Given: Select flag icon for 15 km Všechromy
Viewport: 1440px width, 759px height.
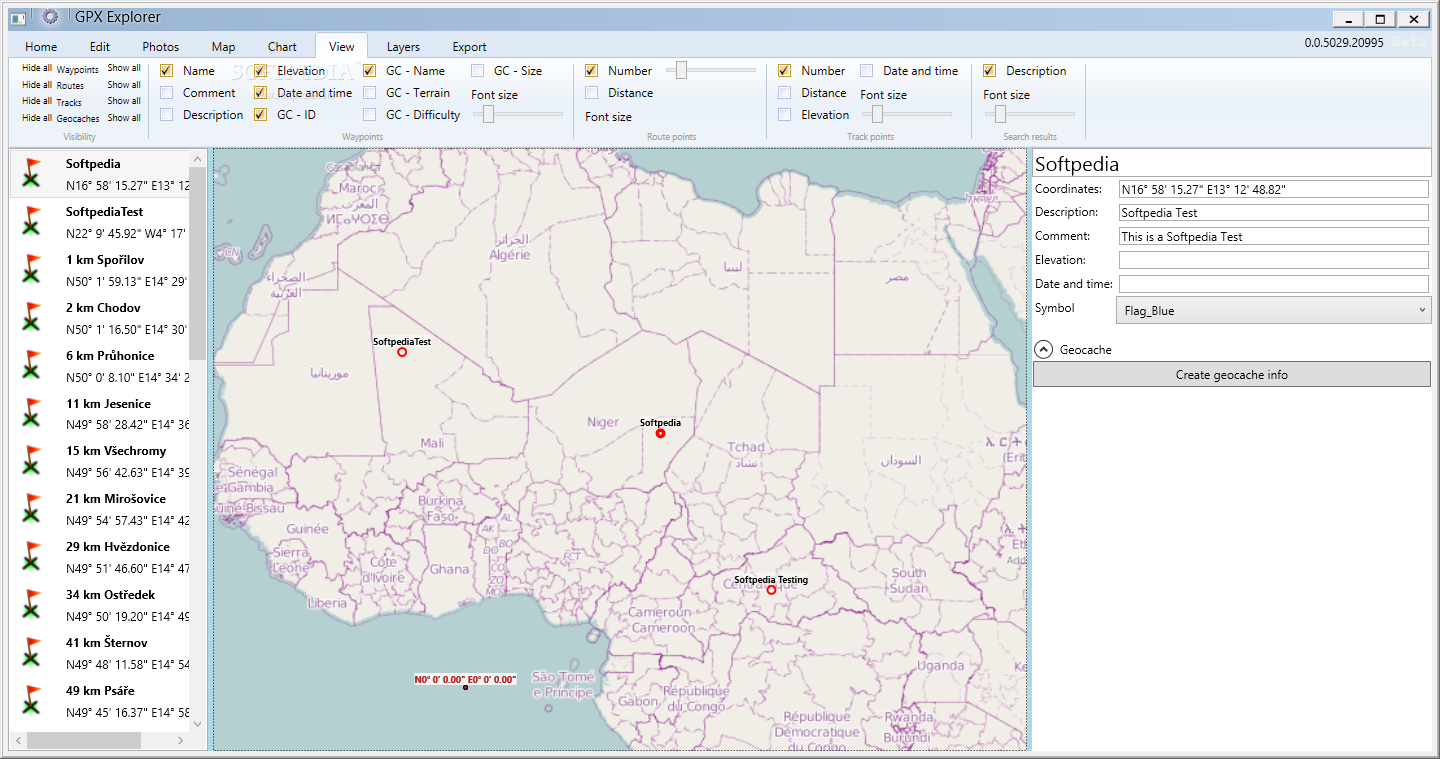Looking at the screenshot, I should point(33,461).
